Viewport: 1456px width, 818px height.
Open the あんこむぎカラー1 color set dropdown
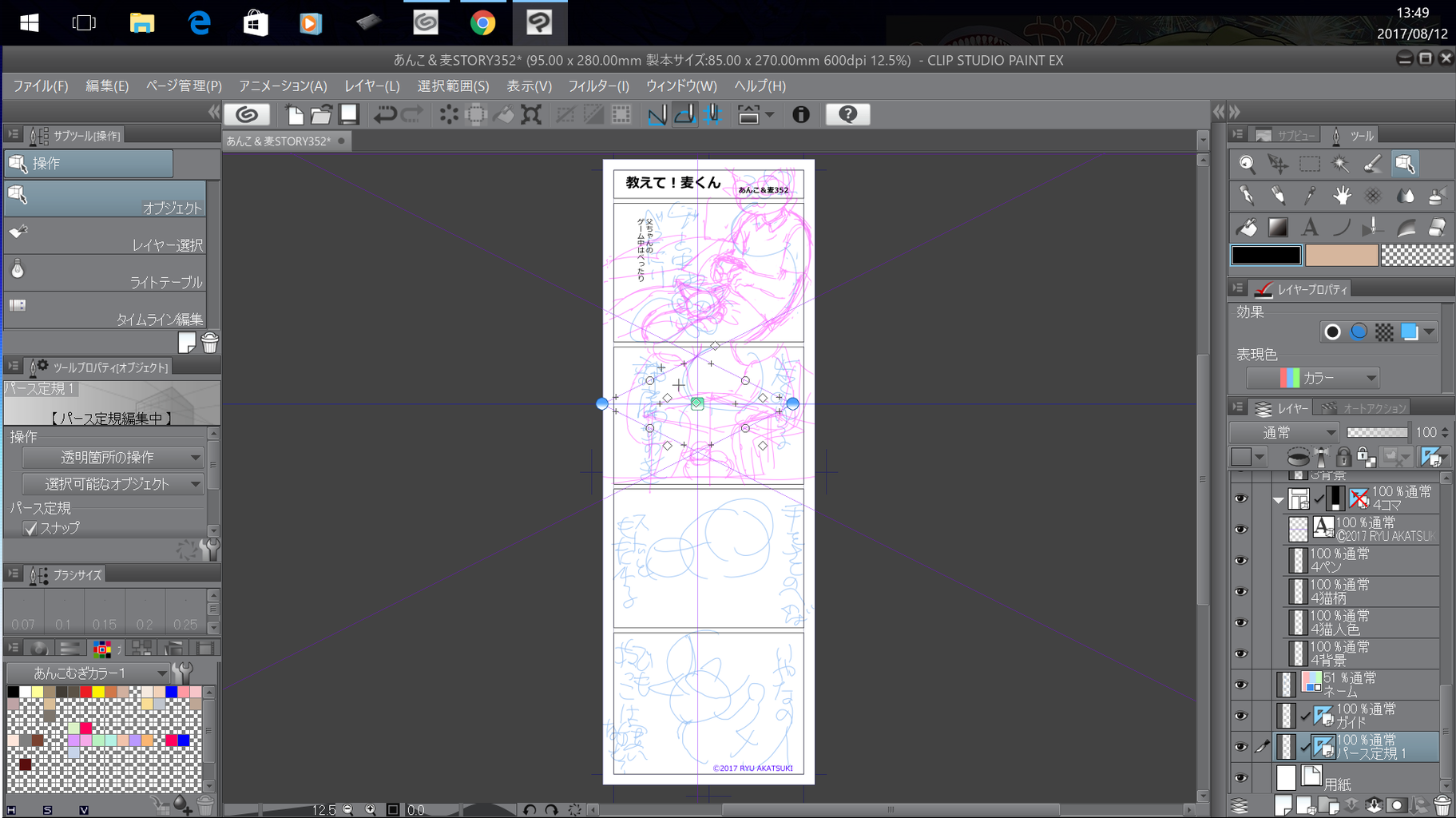[88, 673]
